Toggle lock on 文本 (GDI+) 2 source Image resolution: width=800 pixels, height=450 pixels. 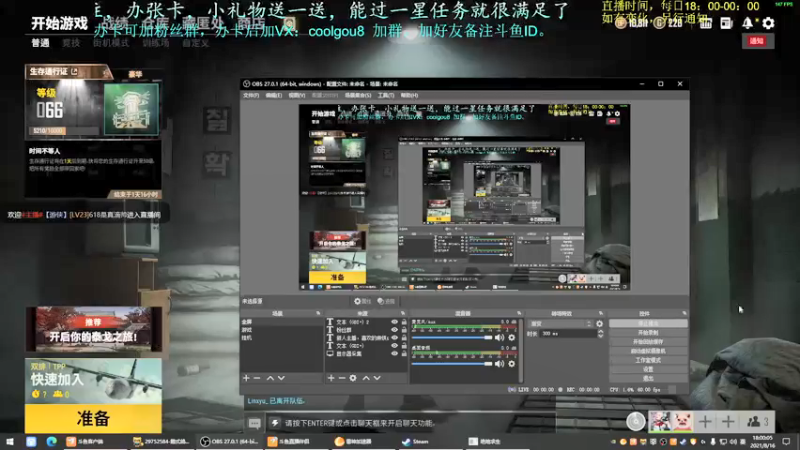pos(404,322)
